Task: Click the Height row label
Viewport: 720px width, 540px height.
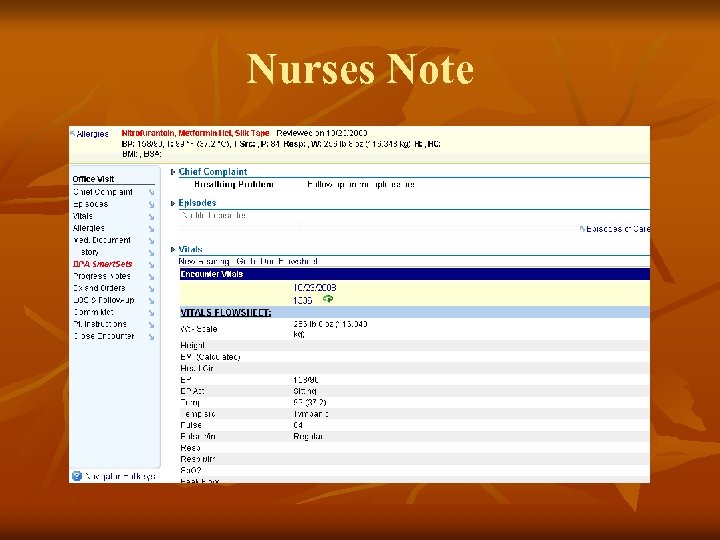Action: click(192, 345)
